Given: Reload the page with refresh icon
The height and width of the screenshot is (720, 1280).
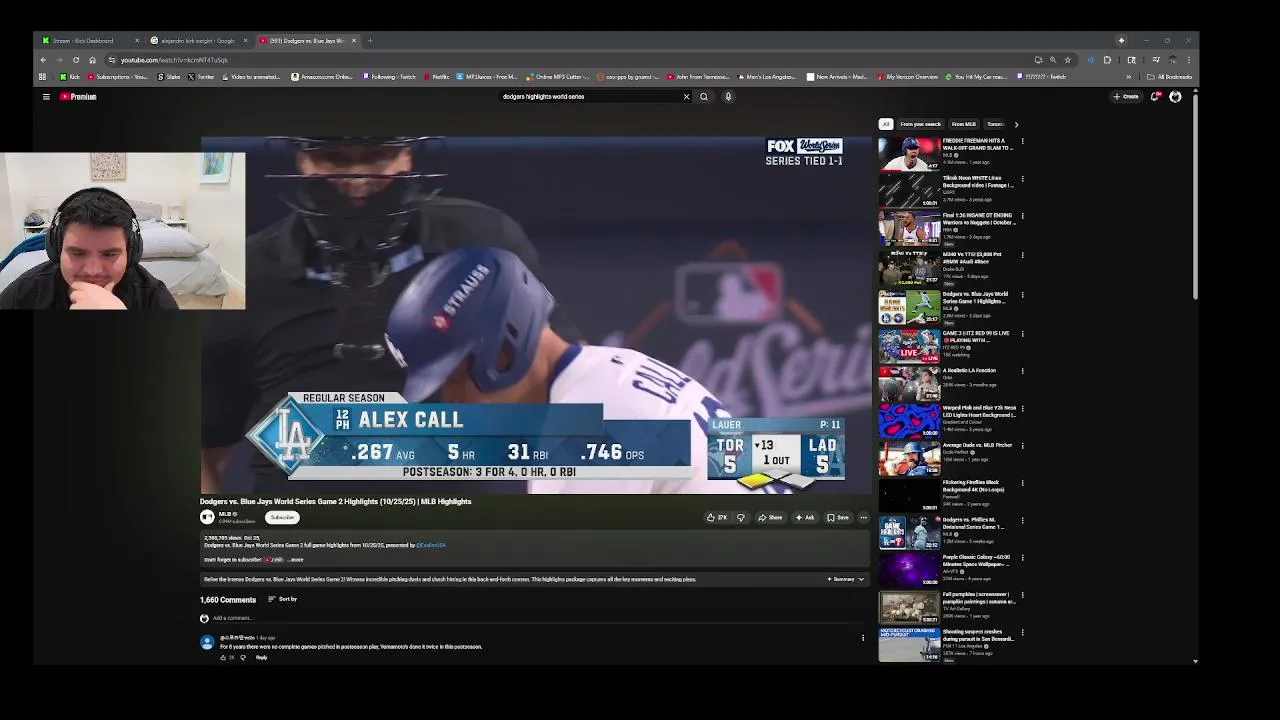Looking at the screenshot, I should [x=76, y=60].
